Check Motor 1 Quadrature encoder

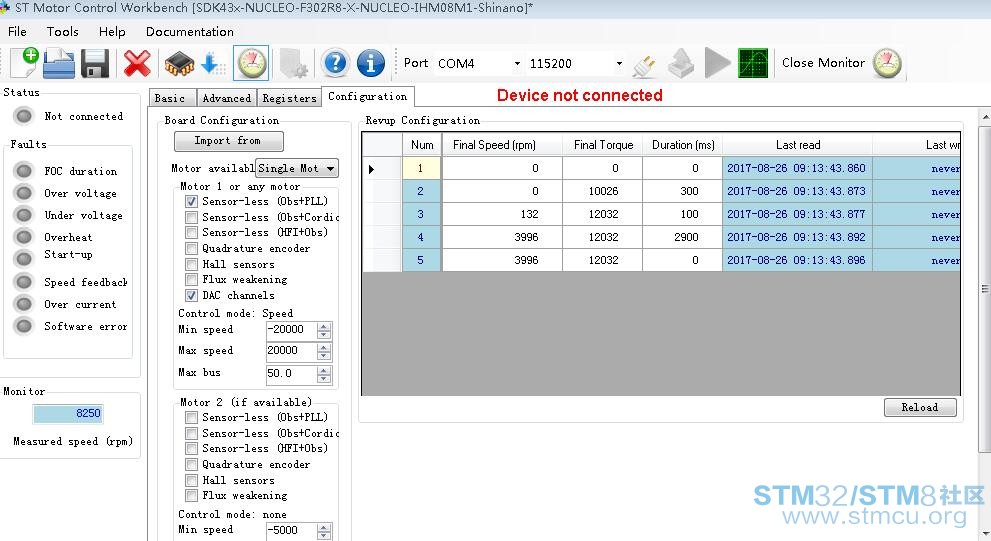pyautogui.click(x=192, y=248)
